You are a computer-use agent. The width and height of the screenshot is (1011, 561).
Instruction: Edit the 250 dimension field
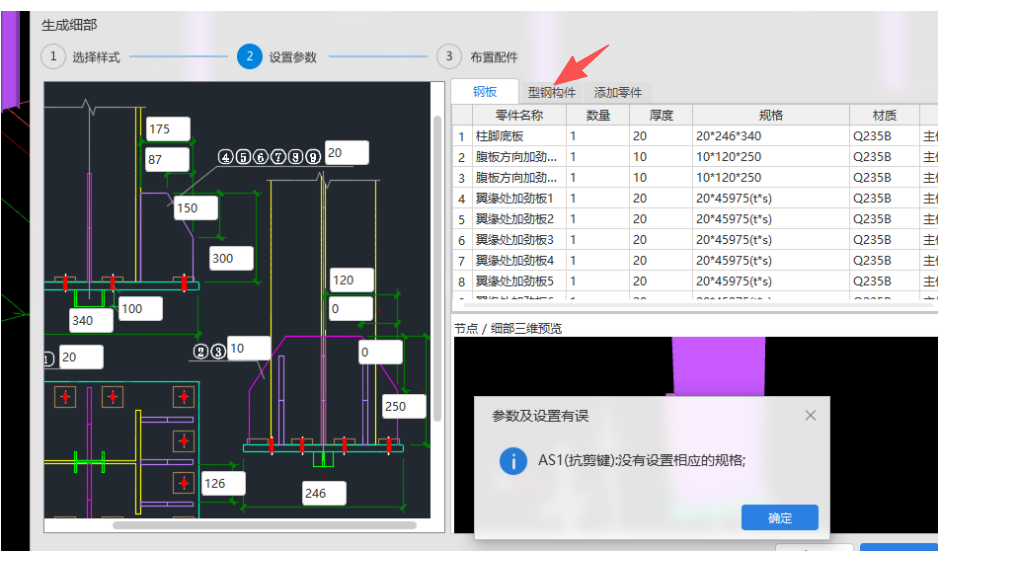404,406
